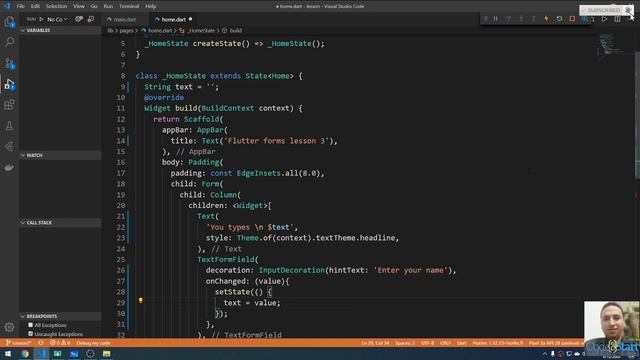Open the Selection menu

pos(56,6)
